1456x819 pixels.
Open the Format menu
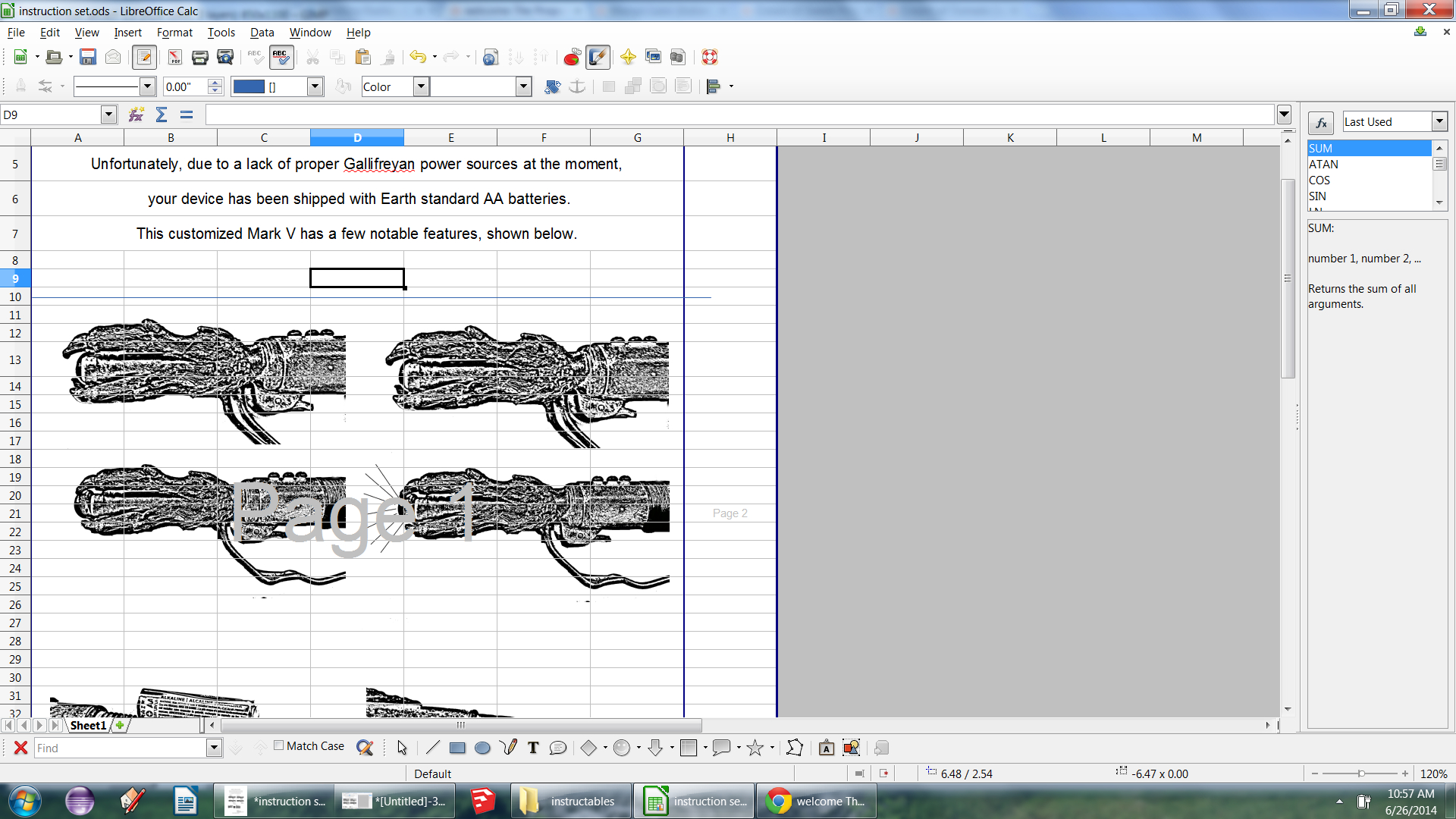pyautogui.click(x=174, y=33)
